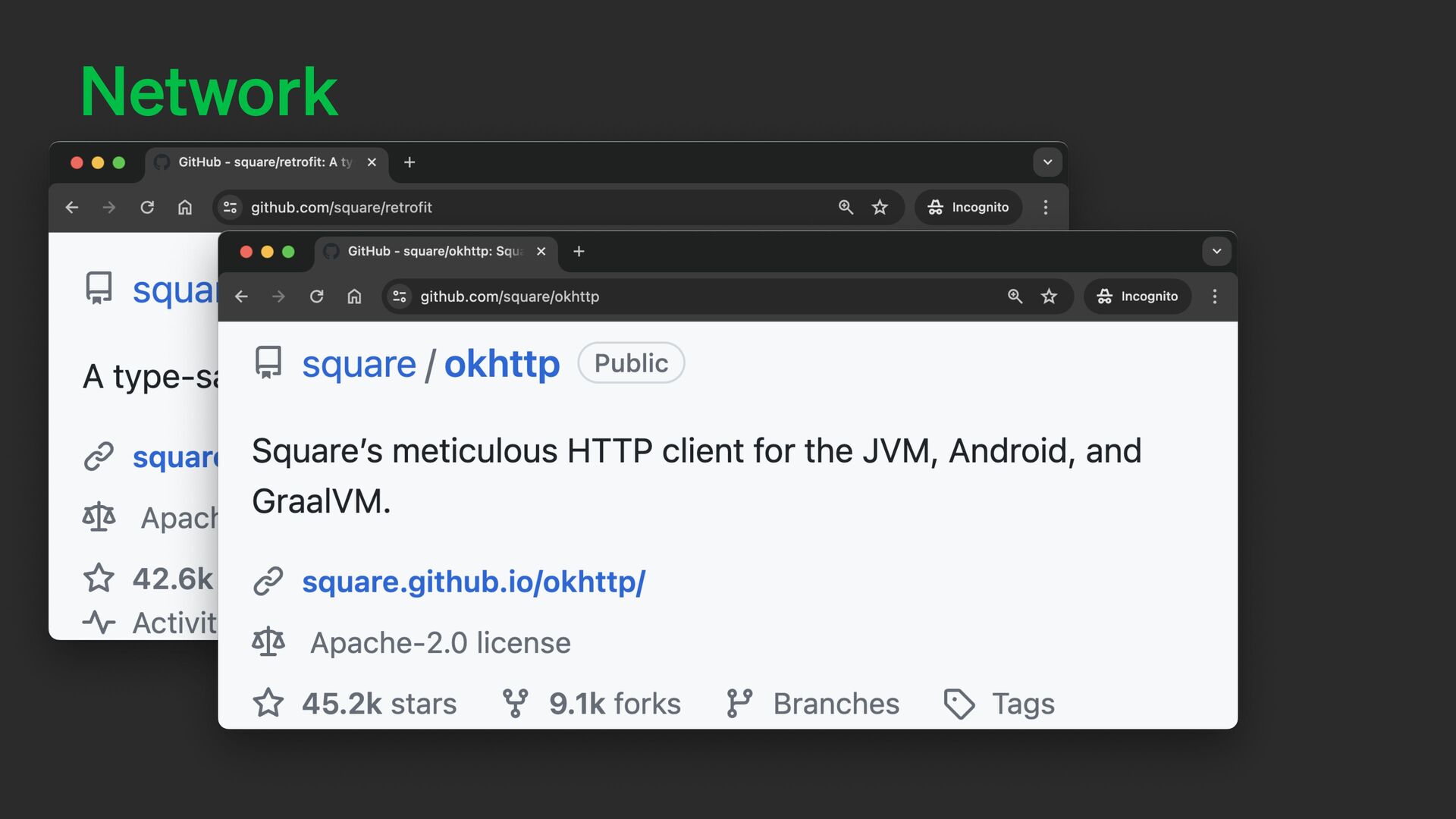Open the three-dot Chrome menu in the okhttp window
Screen dimensions: 1456x819
tap(1215, 297)
